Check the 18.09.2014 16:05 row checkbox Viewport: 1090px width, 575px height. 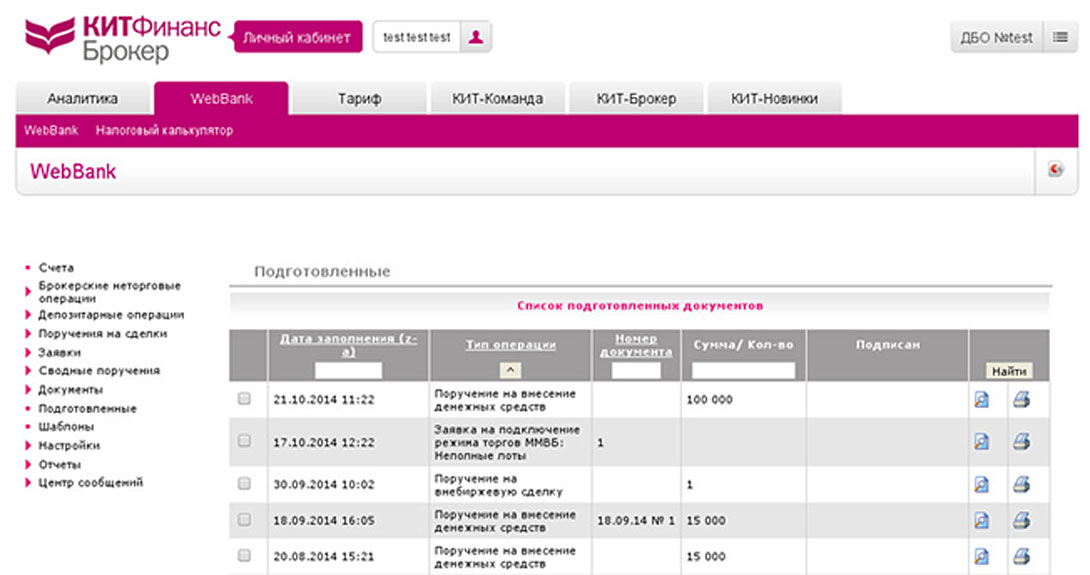click(x=244, y=520)
